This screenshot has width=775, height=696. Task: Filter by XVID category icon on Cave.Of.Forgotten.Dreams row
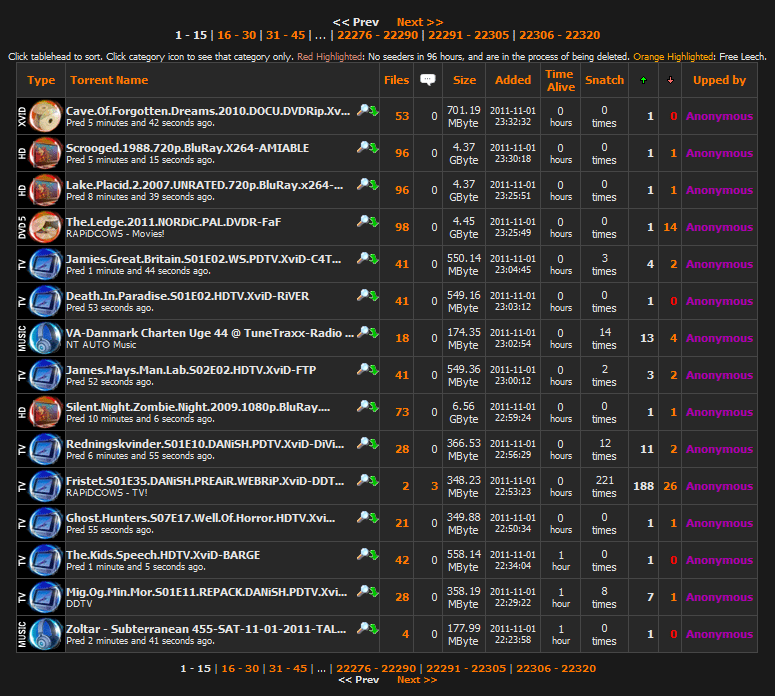tap(41, 116)
